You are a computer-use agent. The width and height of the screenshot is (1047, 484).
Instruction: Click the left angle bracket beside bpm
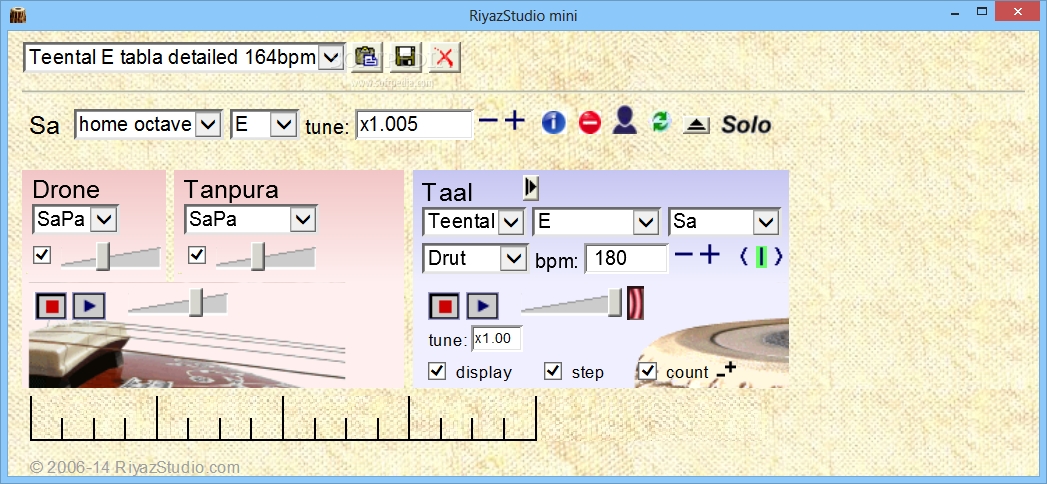(745, 257)
